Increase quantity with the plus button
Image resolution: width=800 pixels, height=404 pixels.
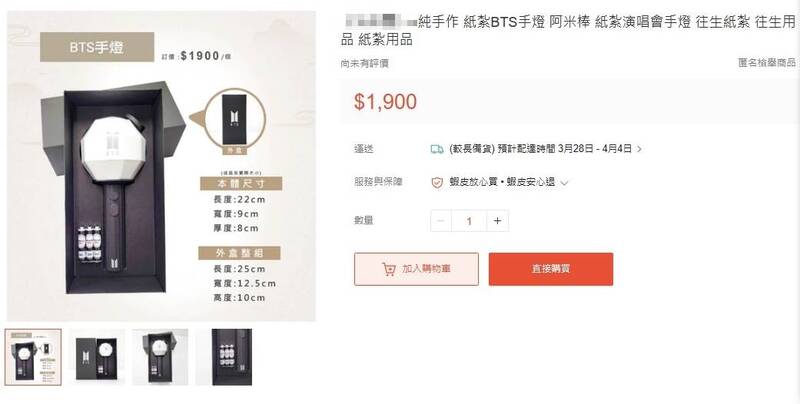[x=497, y=221]
